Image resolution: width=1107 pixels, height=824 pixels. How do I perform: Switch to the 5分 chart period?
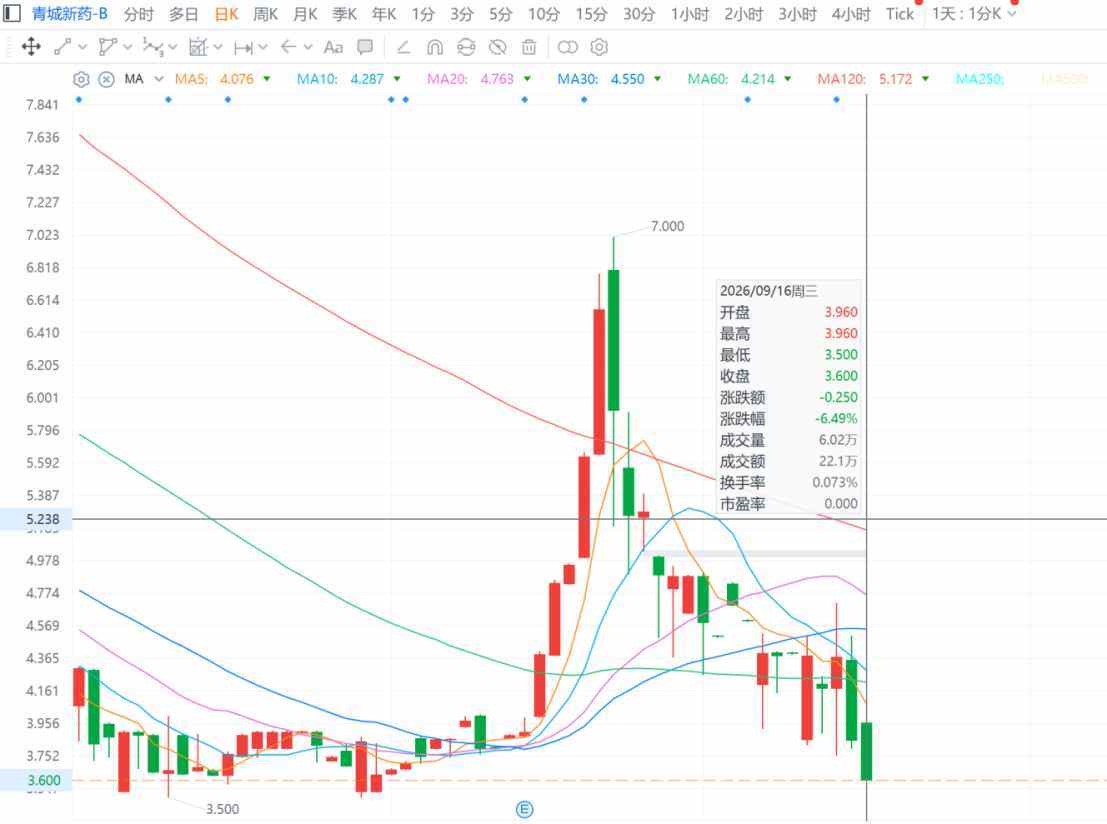(x=501, y=14)
